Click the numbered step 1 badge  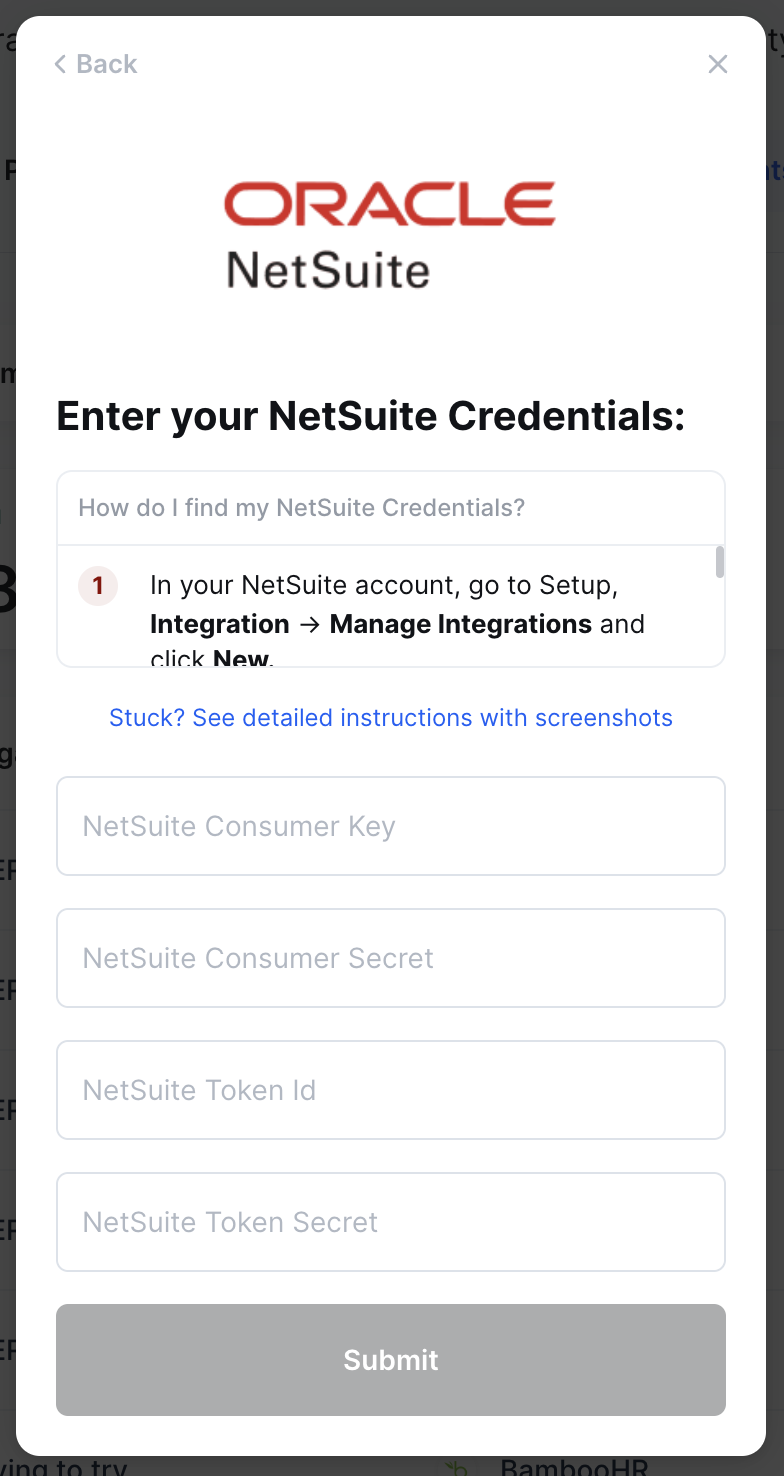point(98,586)
